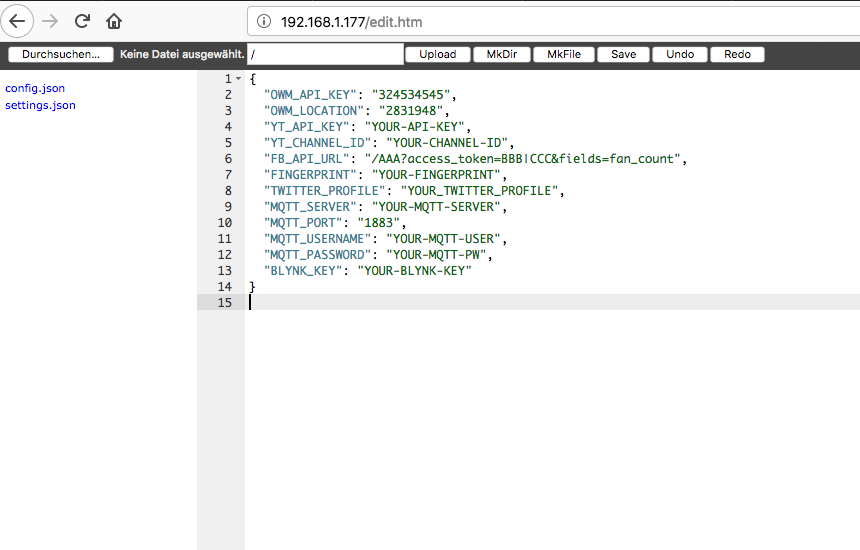Image resolution: width=860 pixels, height=550 pixels.
Task: Click the browser forward arrow icon
Action: 50,21
